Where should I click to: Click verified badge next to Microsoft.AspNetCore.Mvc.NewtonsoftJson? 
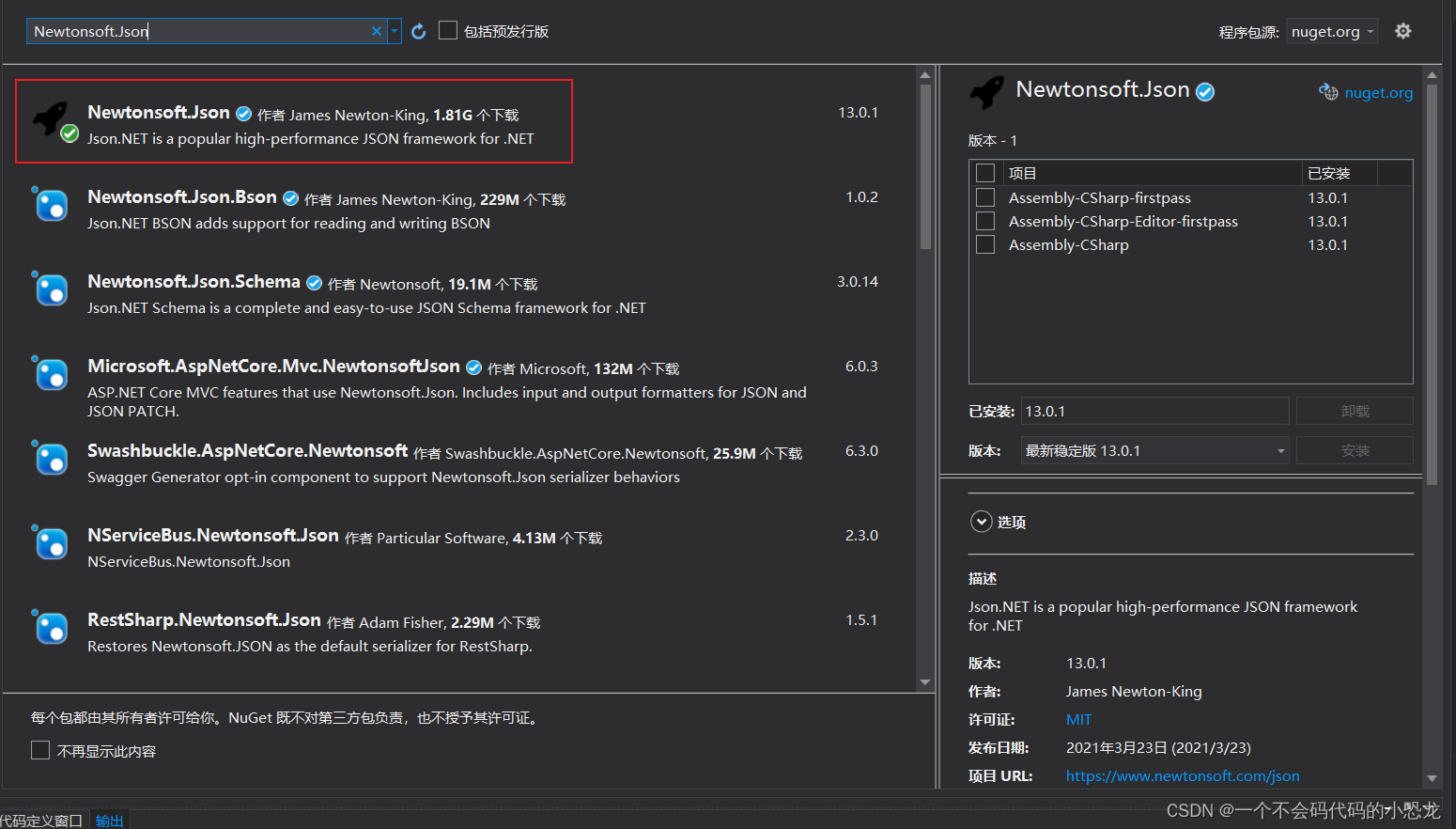[x=473, y=368]
